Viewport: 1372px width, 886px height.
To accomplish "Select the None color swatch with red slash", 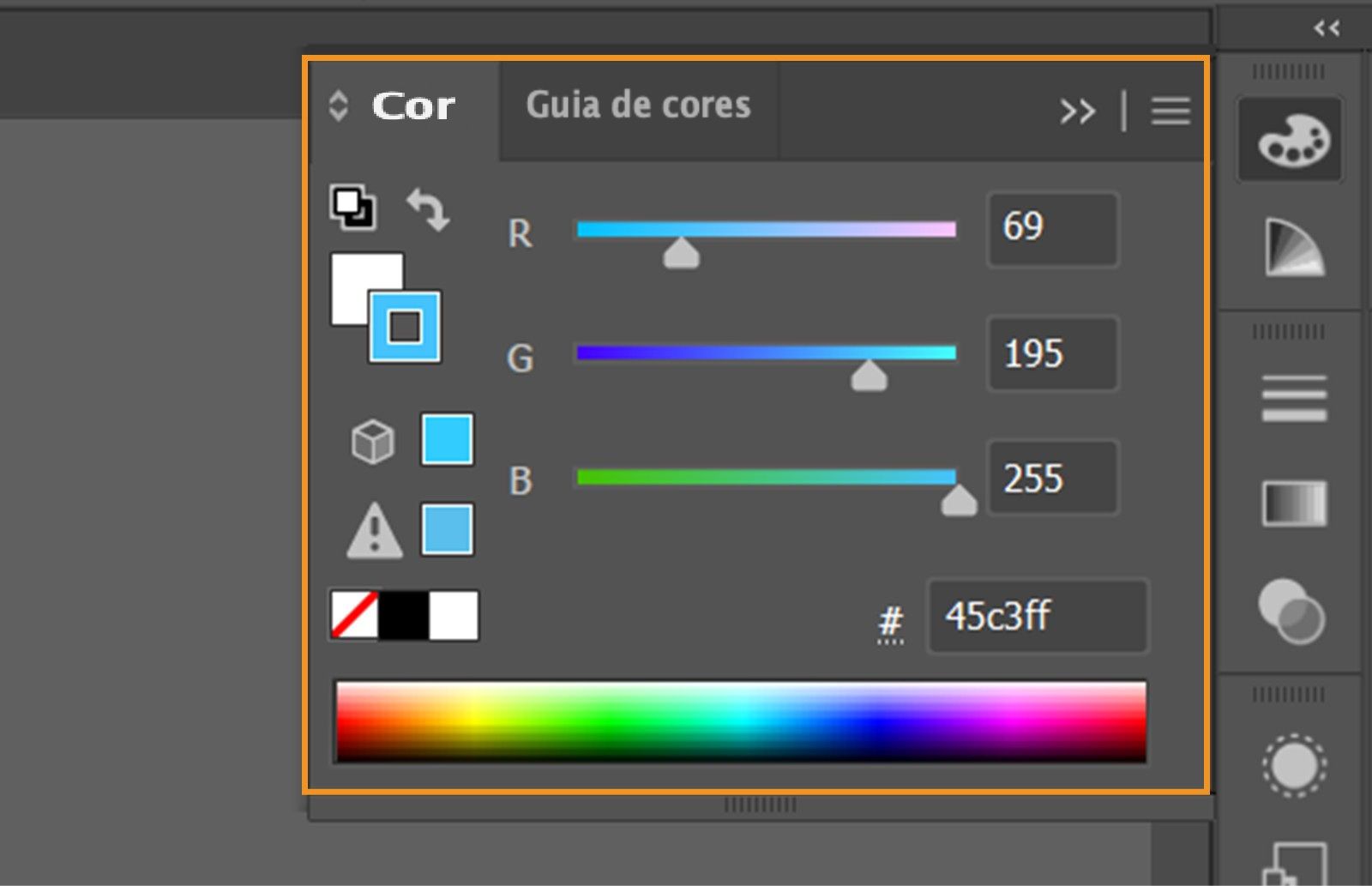I will pos(353,613).
